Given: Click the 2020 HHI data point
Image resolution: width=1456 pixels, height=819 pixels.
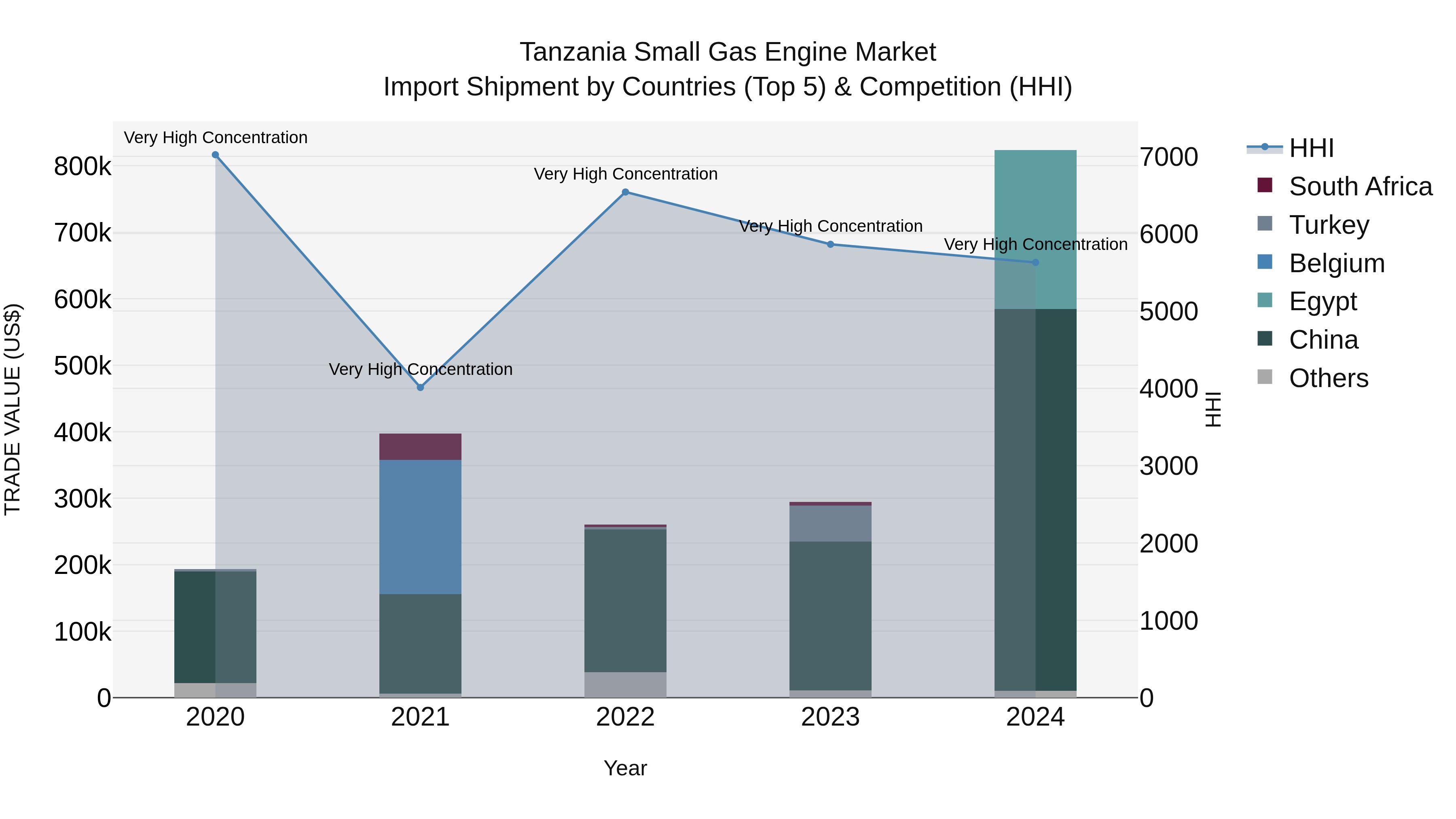Looking at the screenshot, I should point(215,155).
